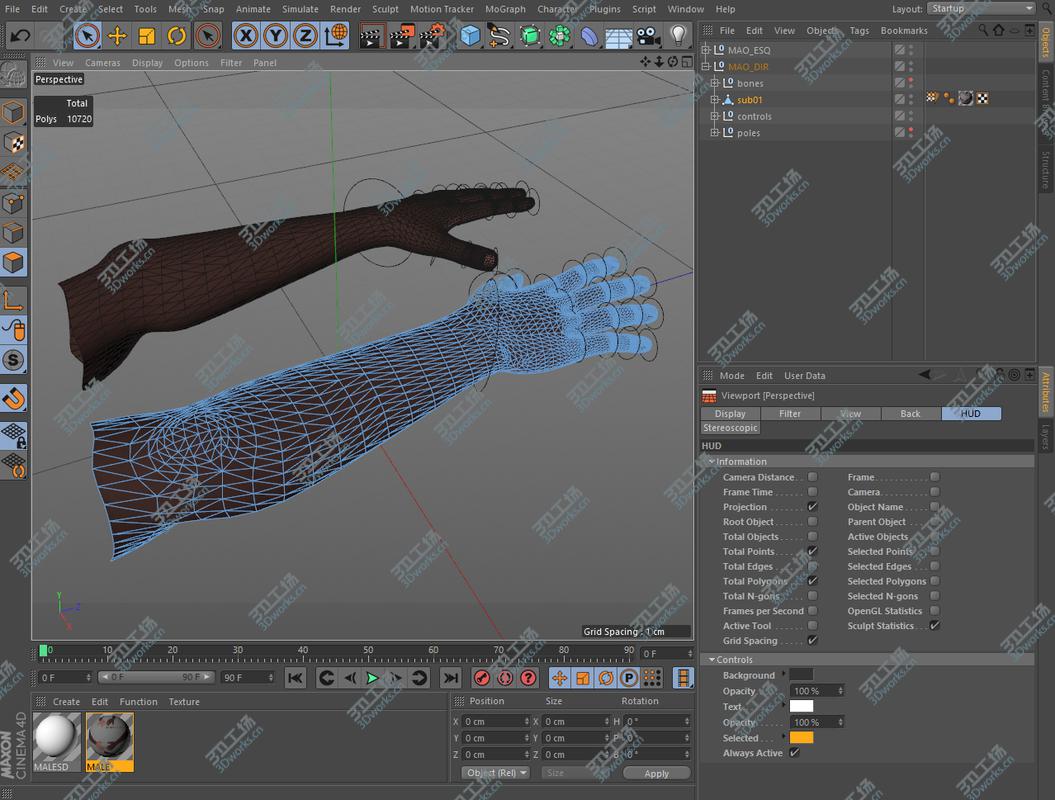Switch to the Display tab

tap(730, 414)
